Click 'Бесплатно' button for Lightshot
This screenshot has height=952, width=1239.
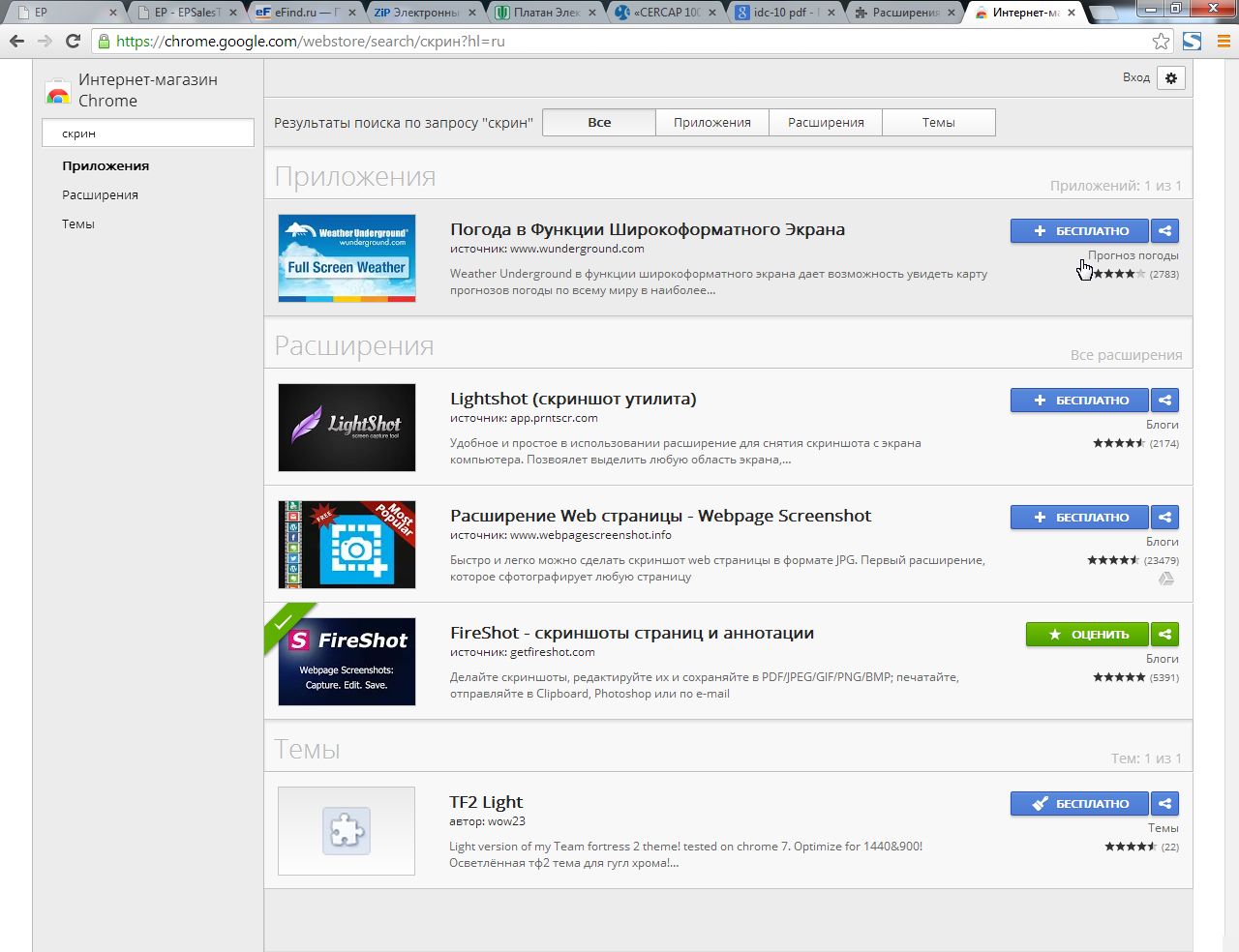[1079, 401]
